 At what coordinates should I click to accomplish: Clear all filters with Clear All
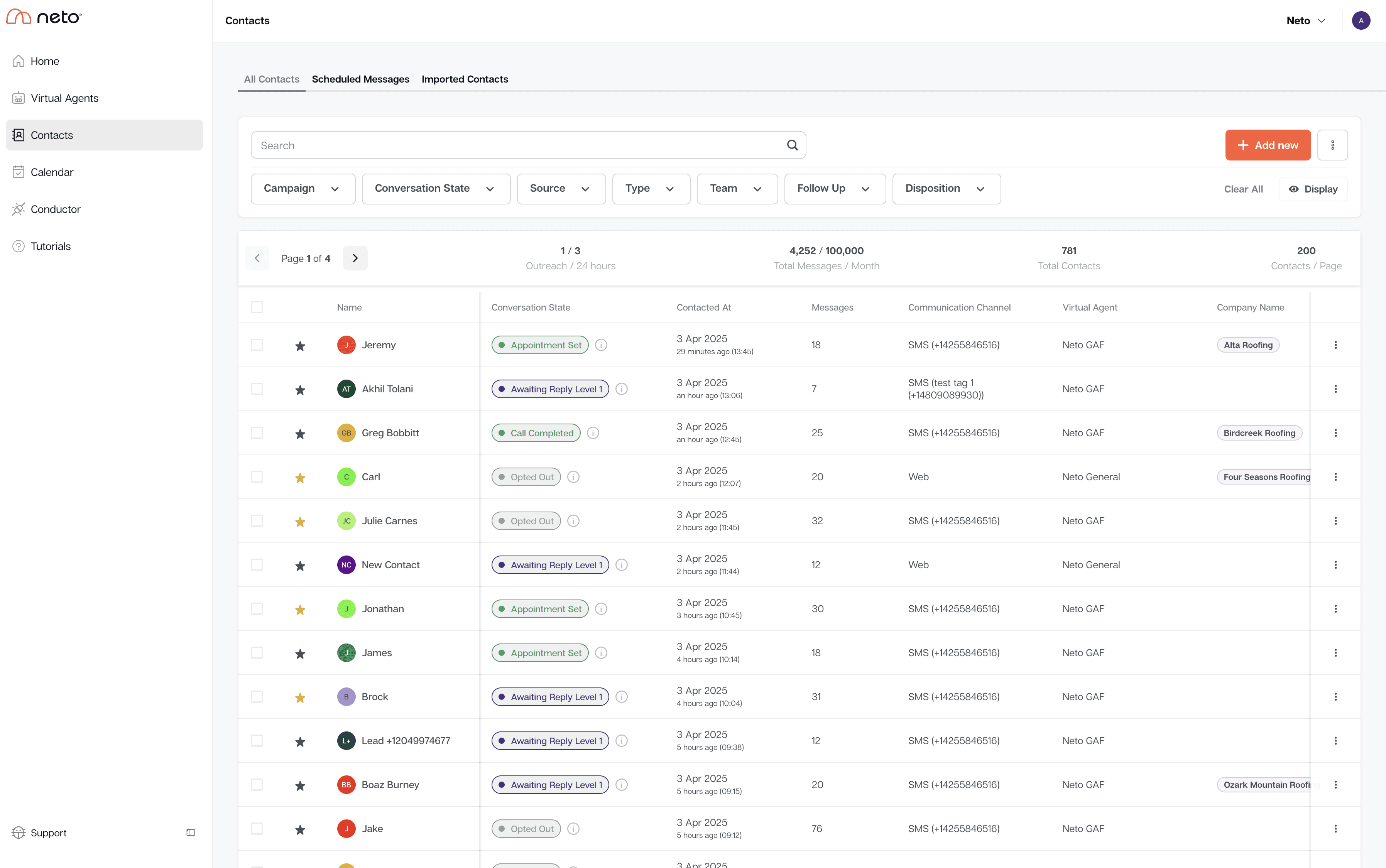pyautogui.click(x=1243, y=188)
